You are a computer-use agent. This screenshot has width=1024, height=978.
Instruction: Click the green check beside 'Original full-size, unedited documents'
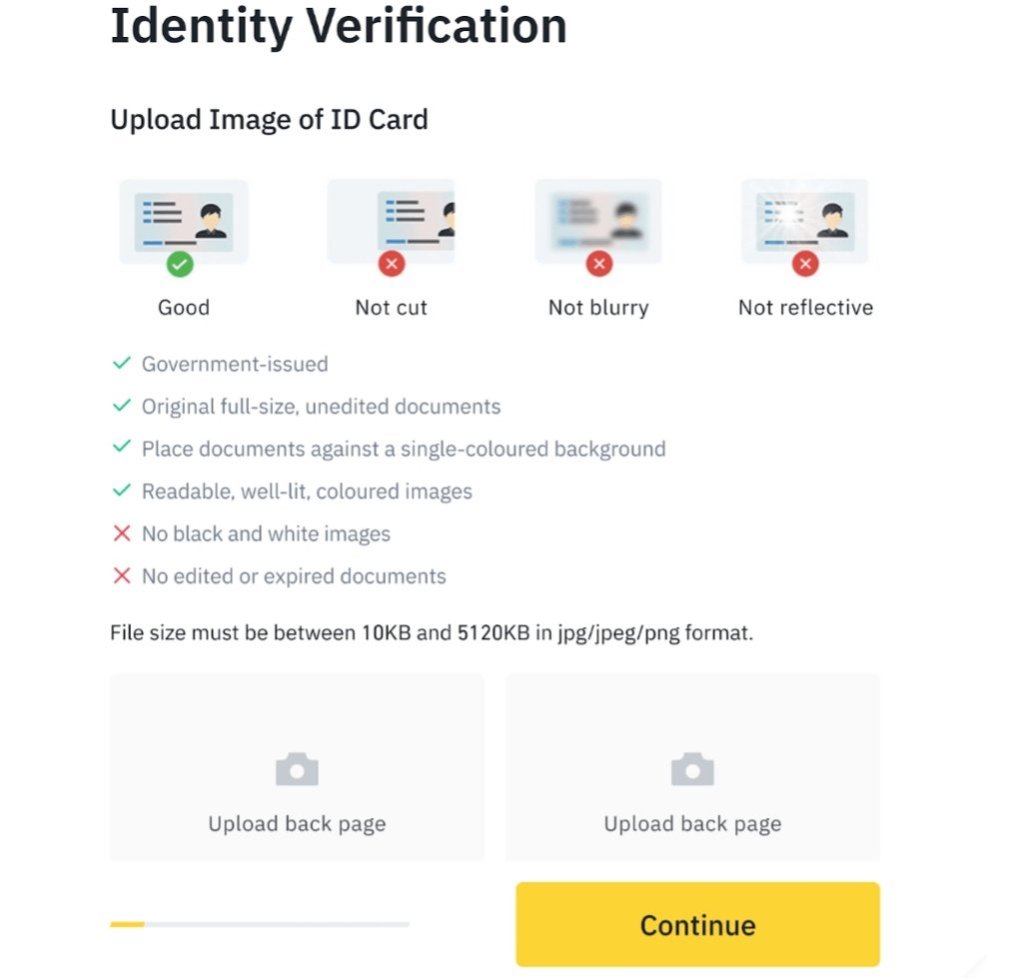[122, 406]
